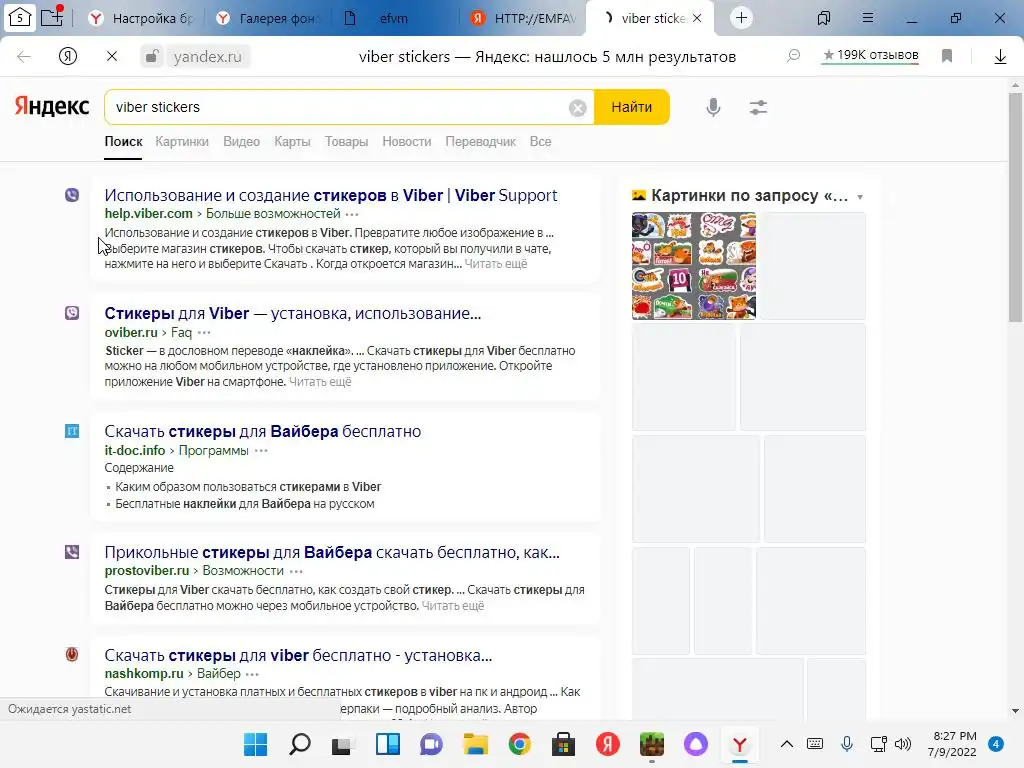
Task: Open bookmarks collections icon in title bar
Action: 824,18
